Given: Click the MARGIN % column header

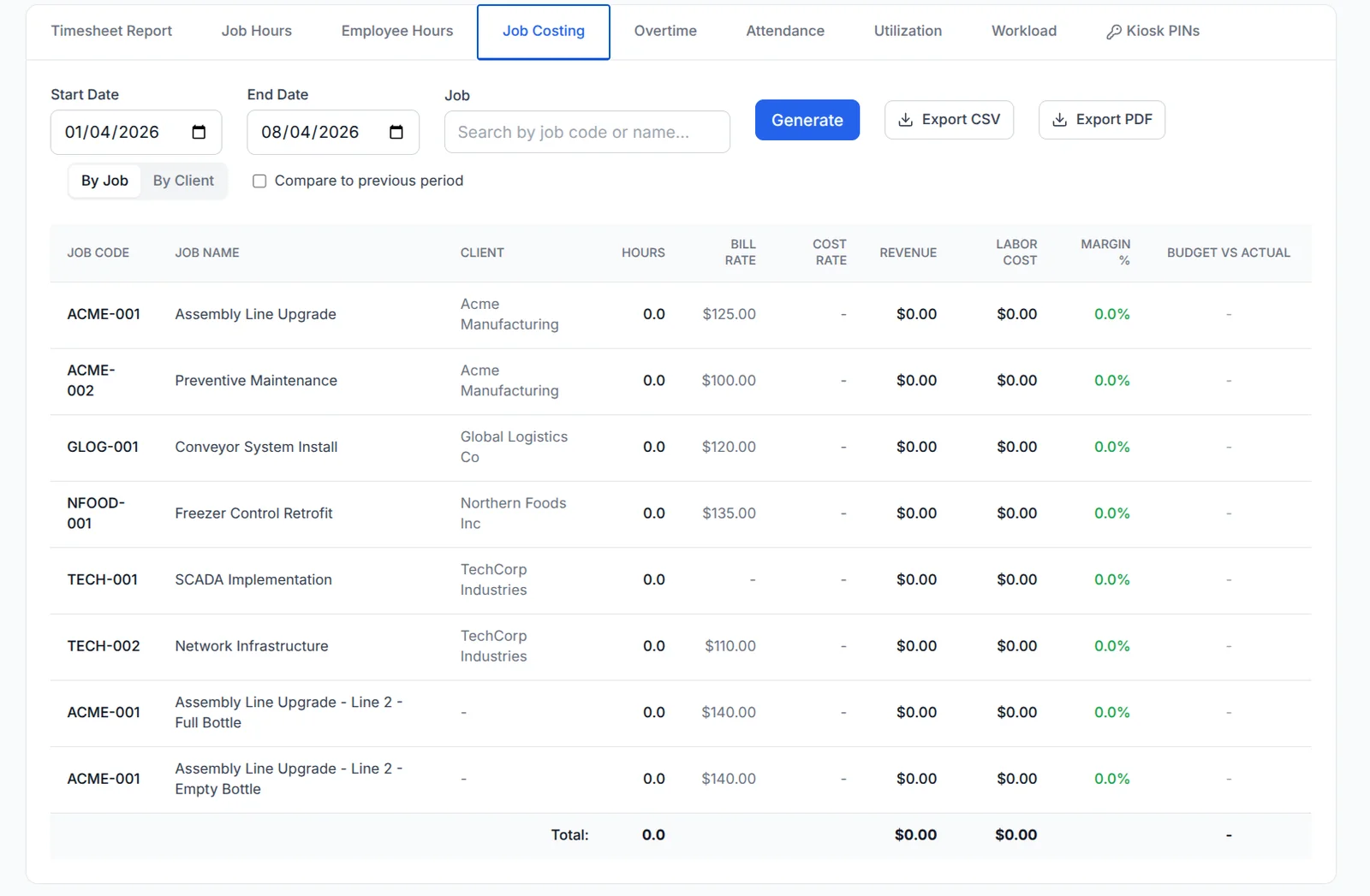Looking at the screenshot, I should click(1105, 252).
